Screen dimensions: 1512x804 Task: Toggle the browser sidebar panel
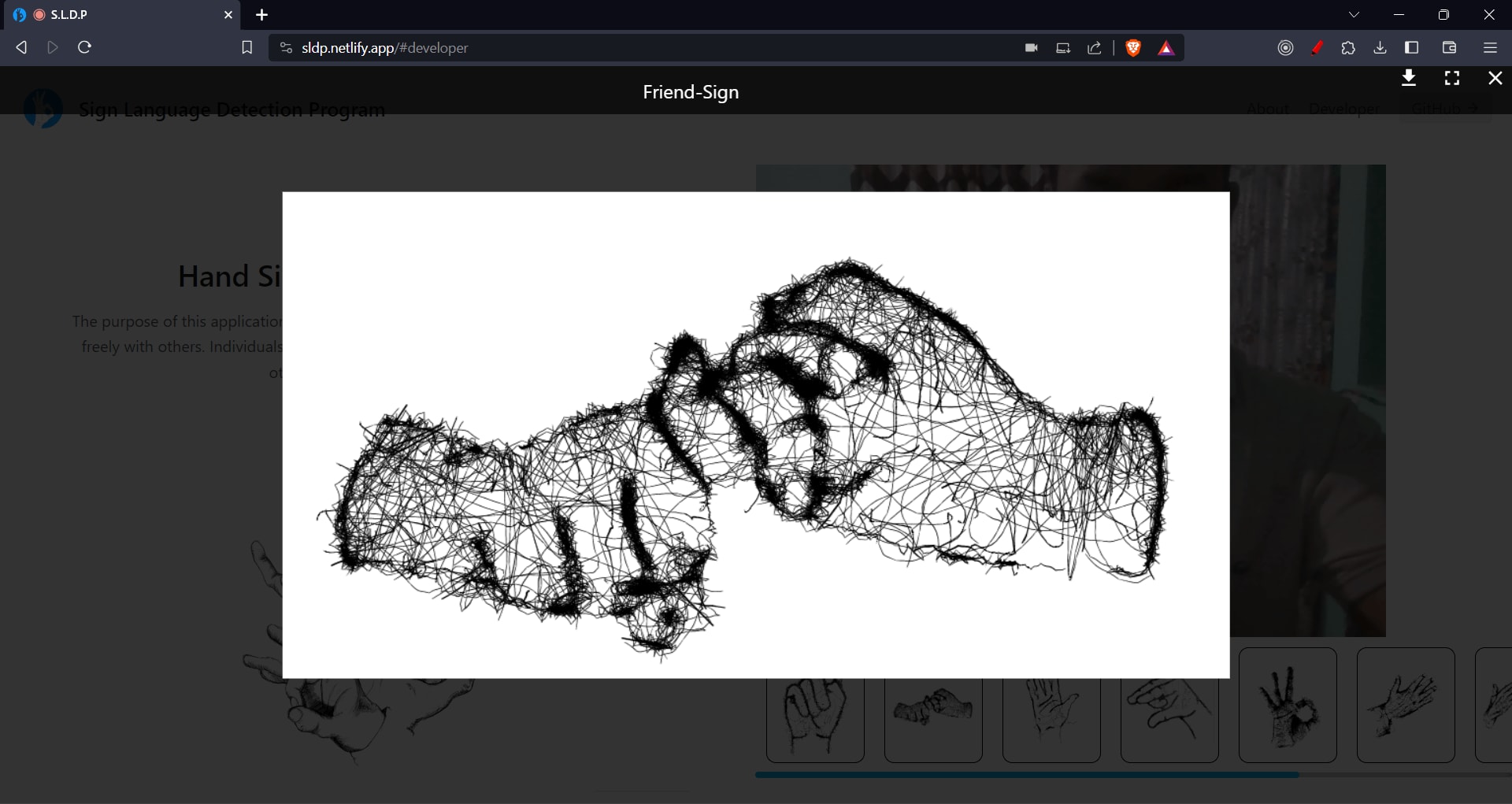[x=1411, y=48]
